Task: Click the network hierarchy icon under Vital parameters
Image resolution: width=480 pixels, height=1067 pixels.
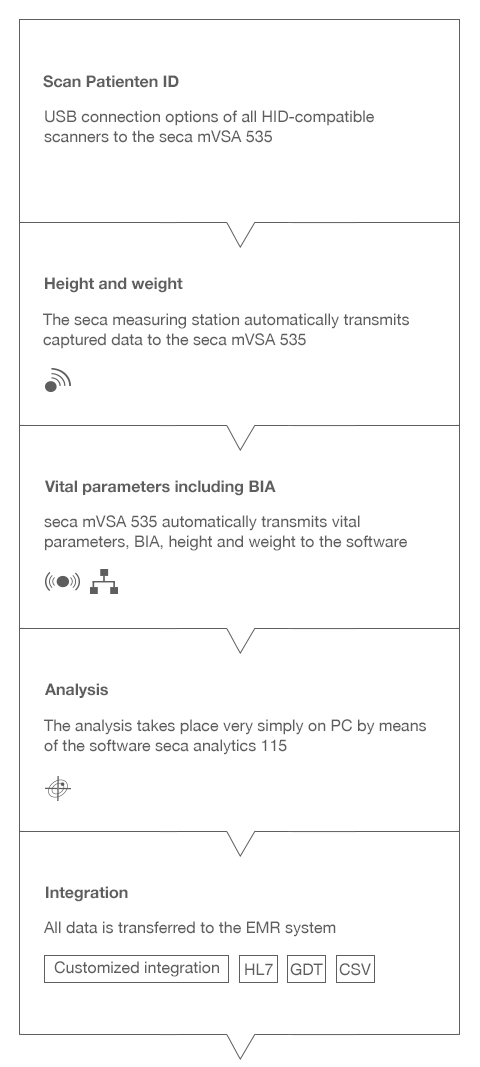Action: pyautogui.click(x=104, y=582)
